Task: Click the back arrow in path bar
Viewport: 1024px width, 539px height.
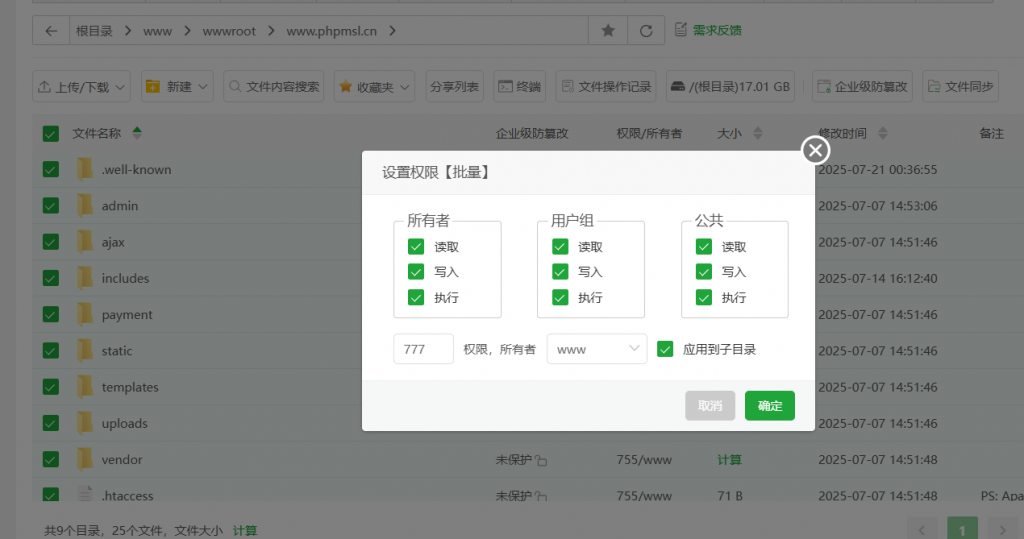Action: [x=51, y=31]
